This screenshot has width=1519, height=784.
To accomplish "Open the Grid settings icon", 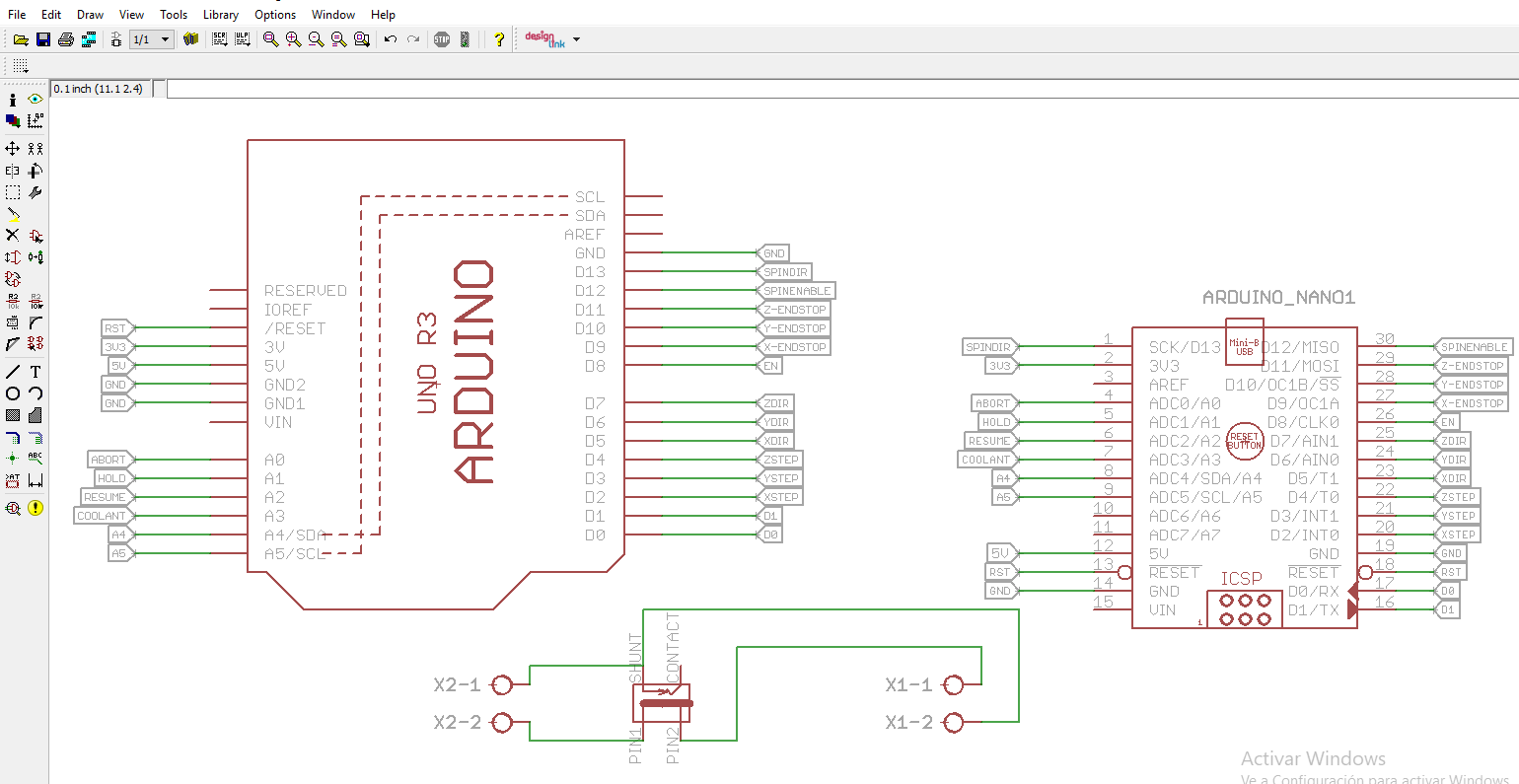I will [21, 66].
